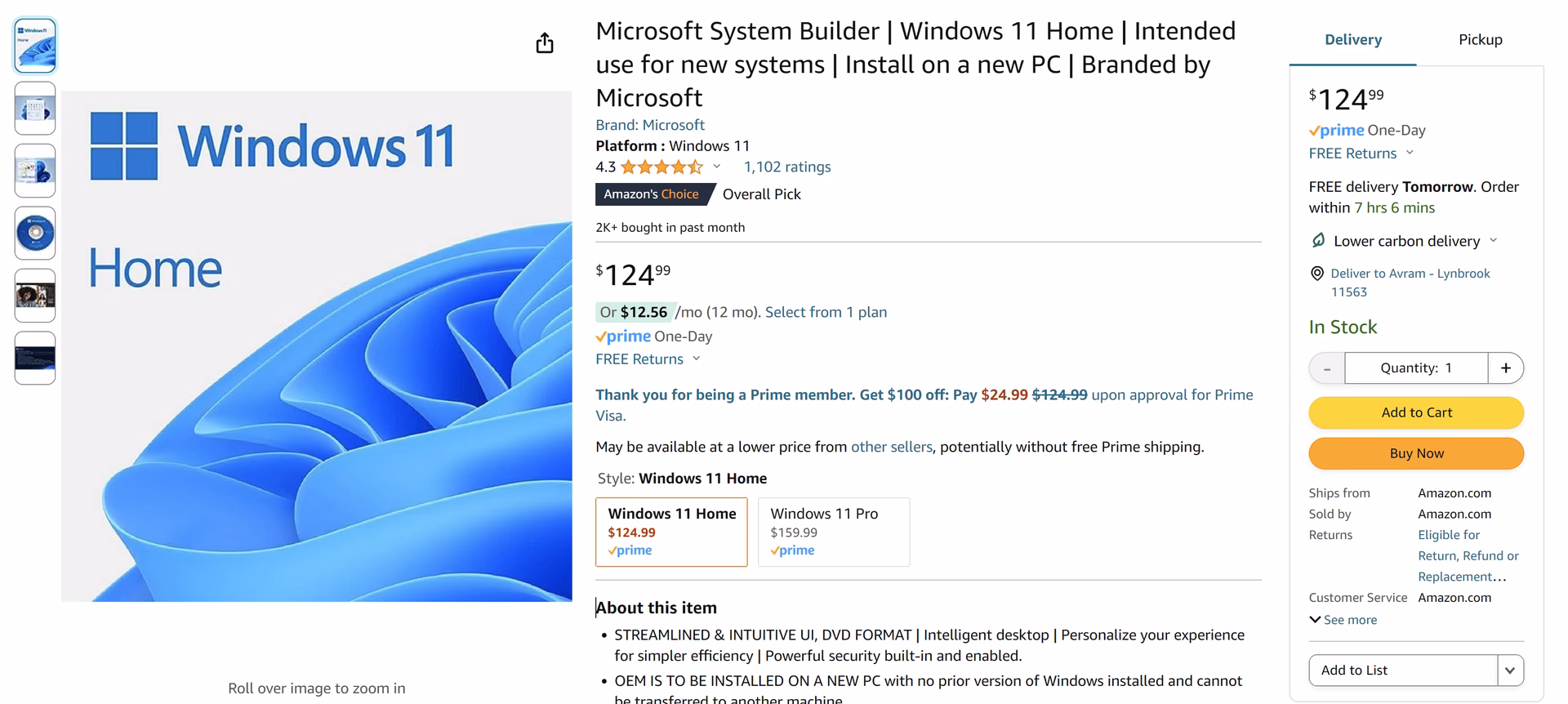
Task: Add the item to the cart
Action: 1416,412
